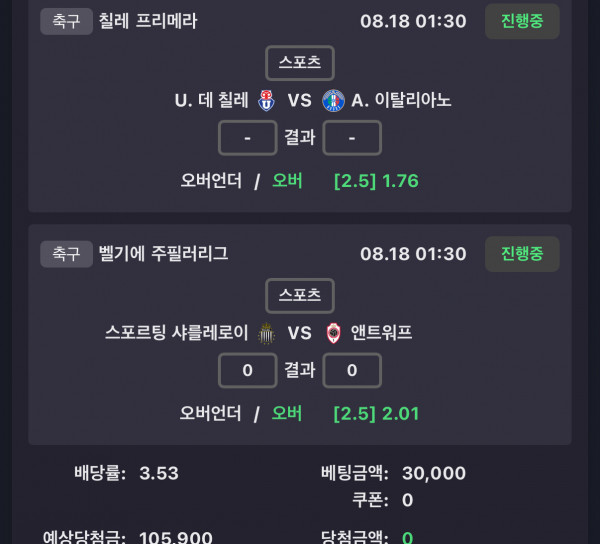Click the 배당률 3.53 value
600x544 pixels.
159,473
